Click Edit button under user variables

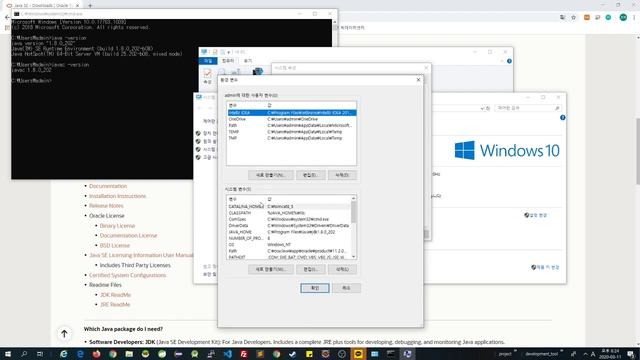point(310,175)
